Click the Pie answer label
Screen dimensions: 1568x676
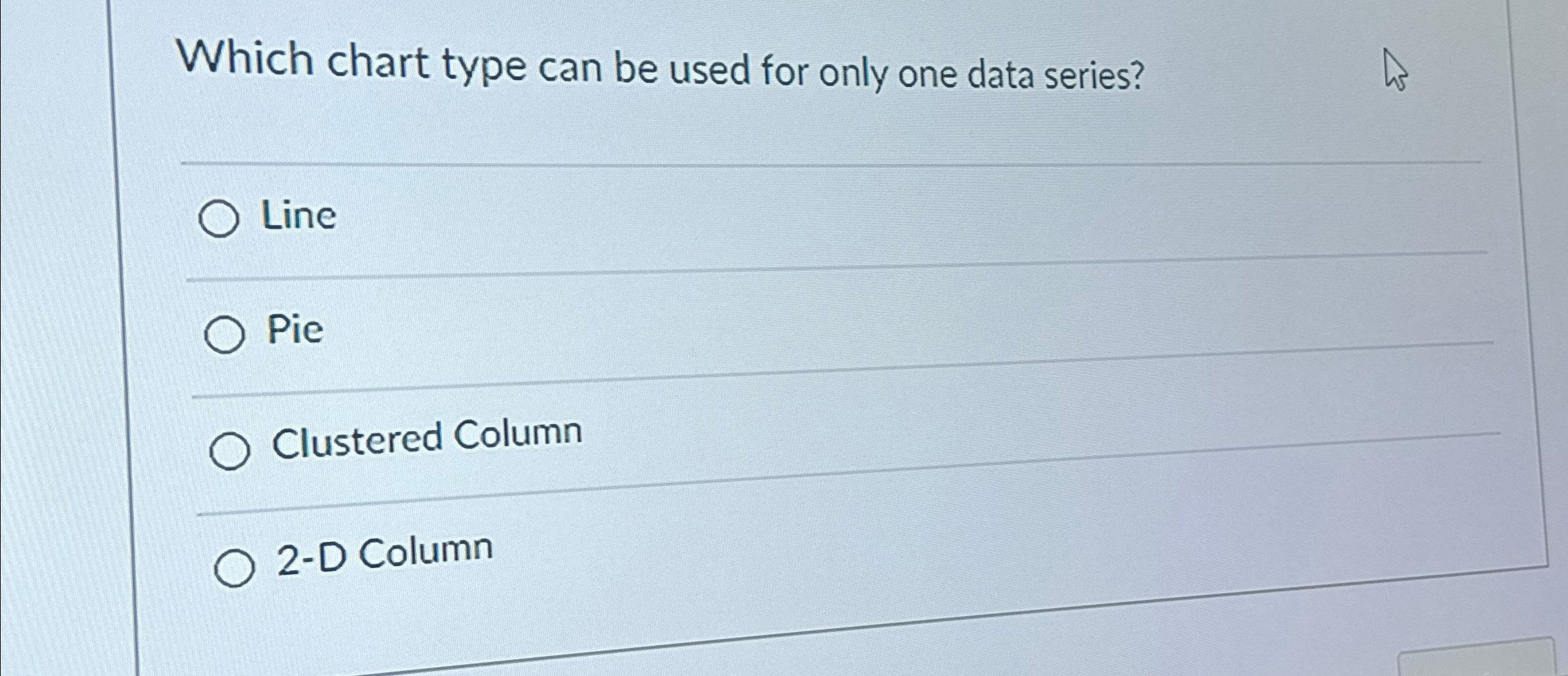294,330
